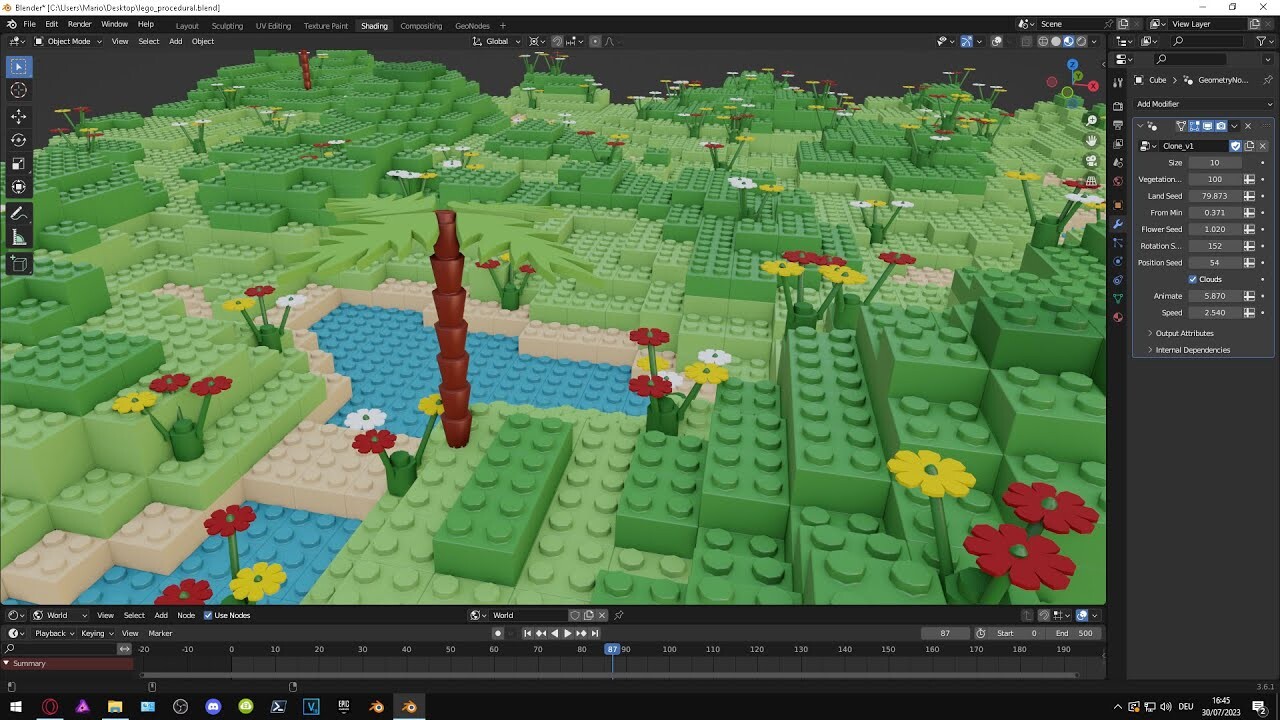Open the transform orientation dropdown showing Global
This screenshot has width=1280, height=720.
[497, 41]
